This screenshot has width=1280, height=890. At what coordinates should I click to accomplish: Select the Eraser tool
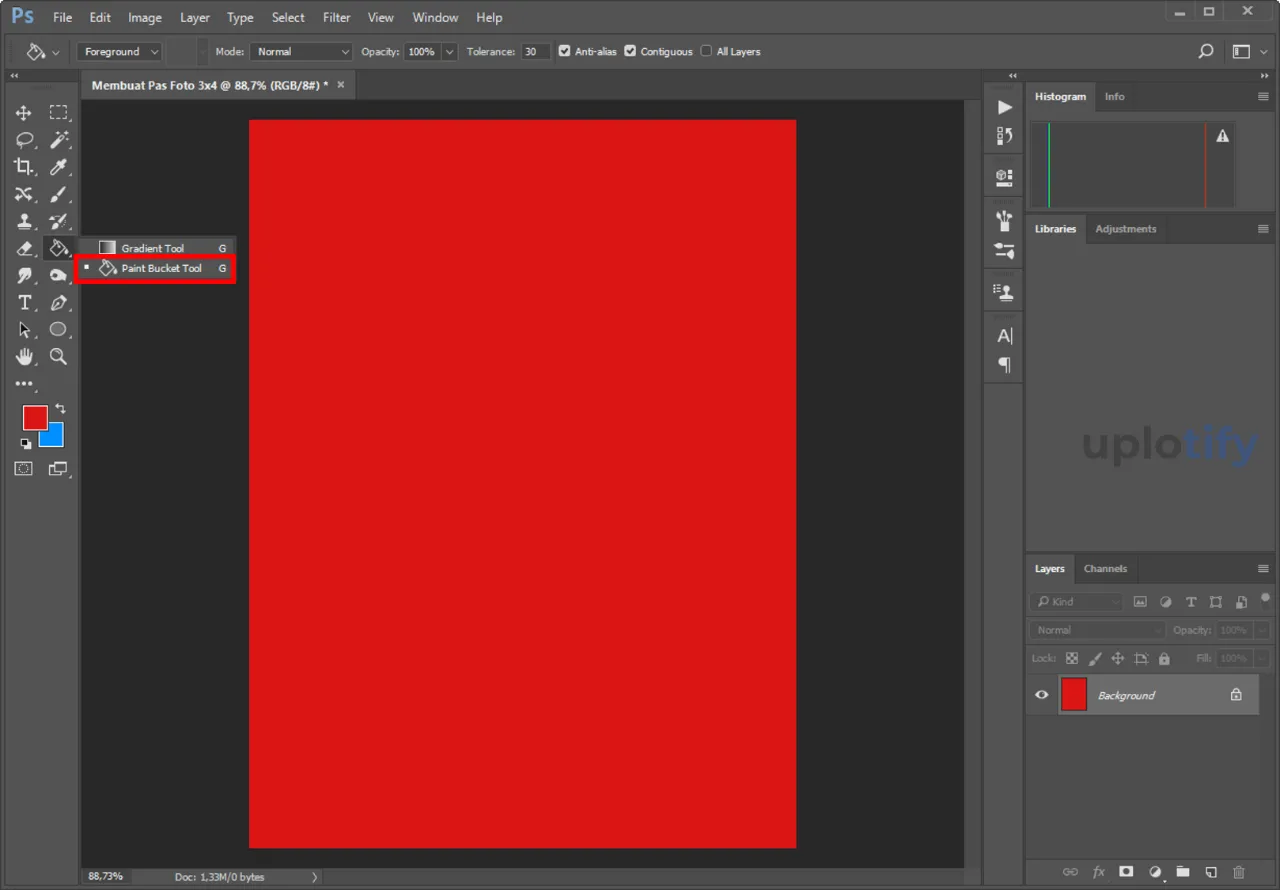click(24, 248)
